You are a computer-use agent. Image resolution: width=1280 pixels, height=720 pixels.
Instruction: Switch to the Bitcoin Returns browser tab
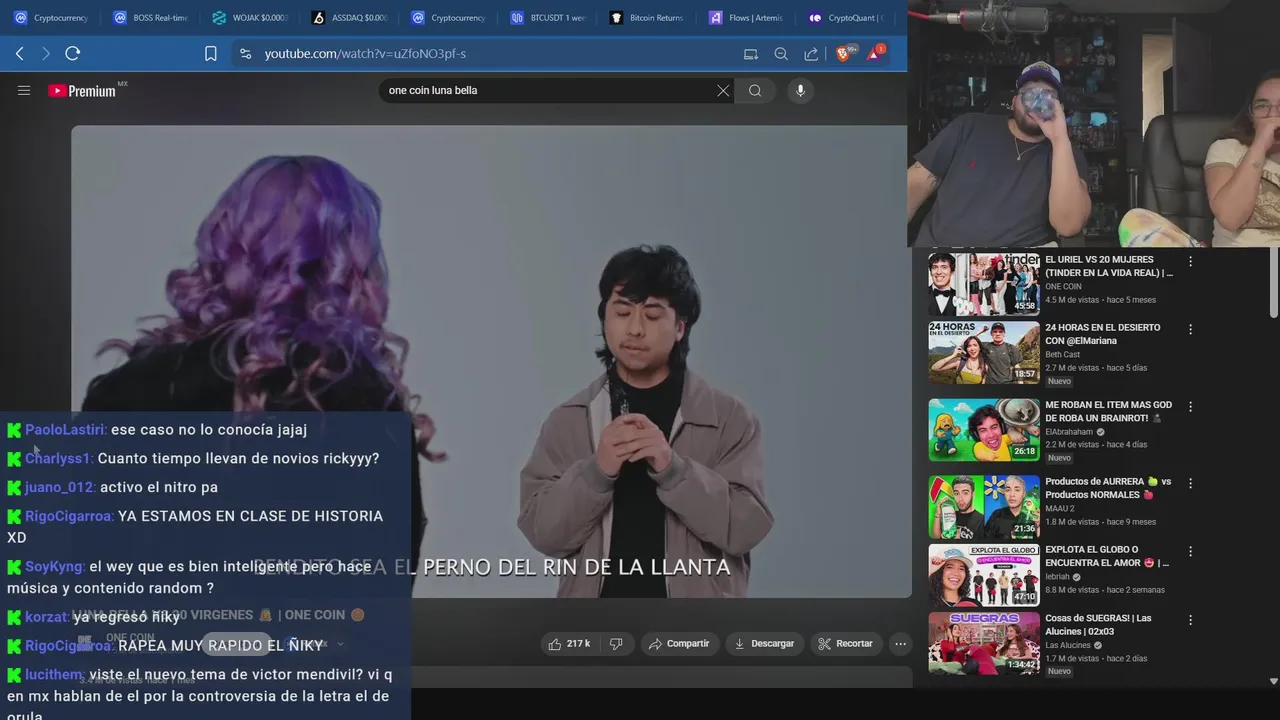(x=646, y=18)
